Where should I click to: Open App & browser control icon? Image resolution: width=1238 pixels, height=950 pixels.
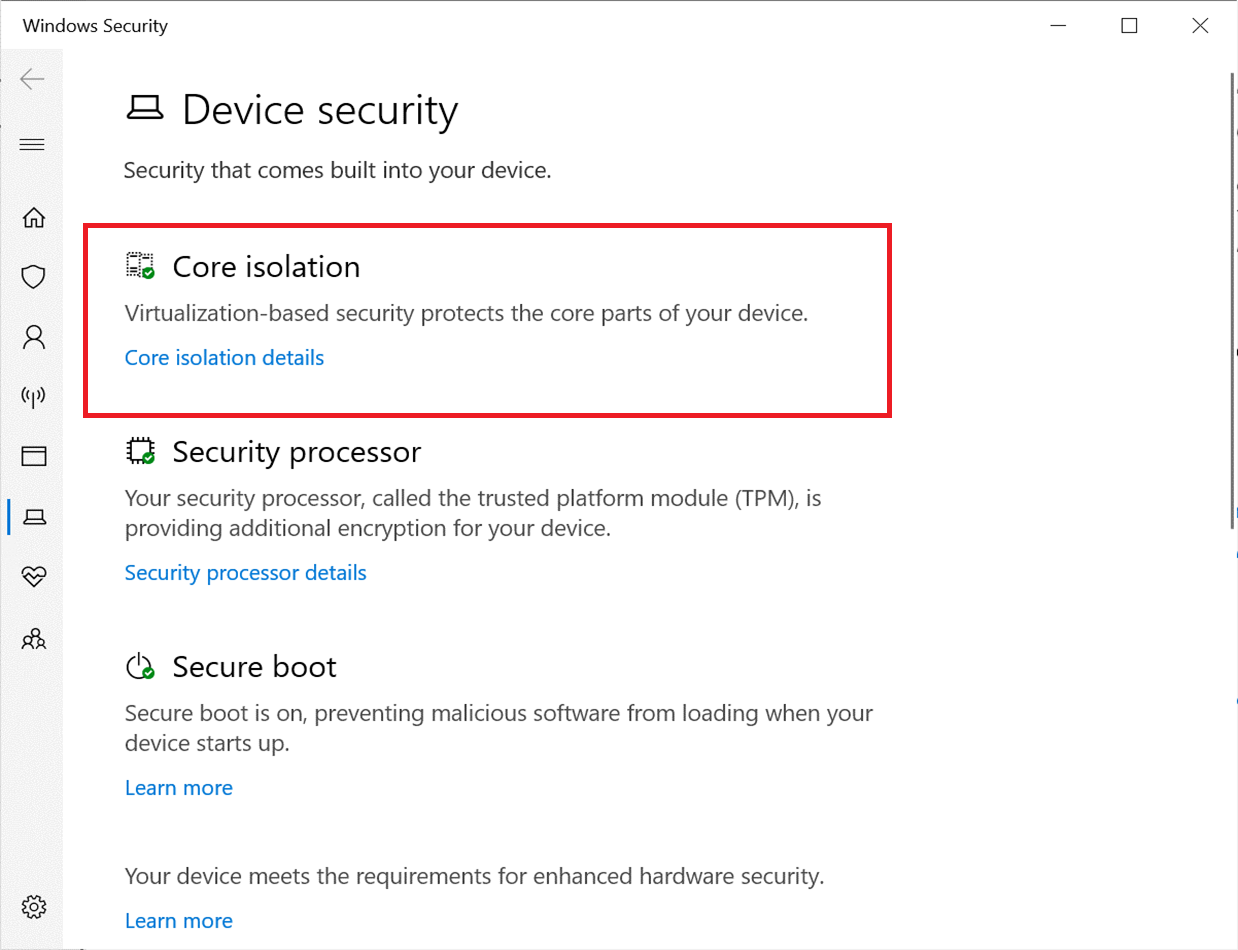(34, 457)
